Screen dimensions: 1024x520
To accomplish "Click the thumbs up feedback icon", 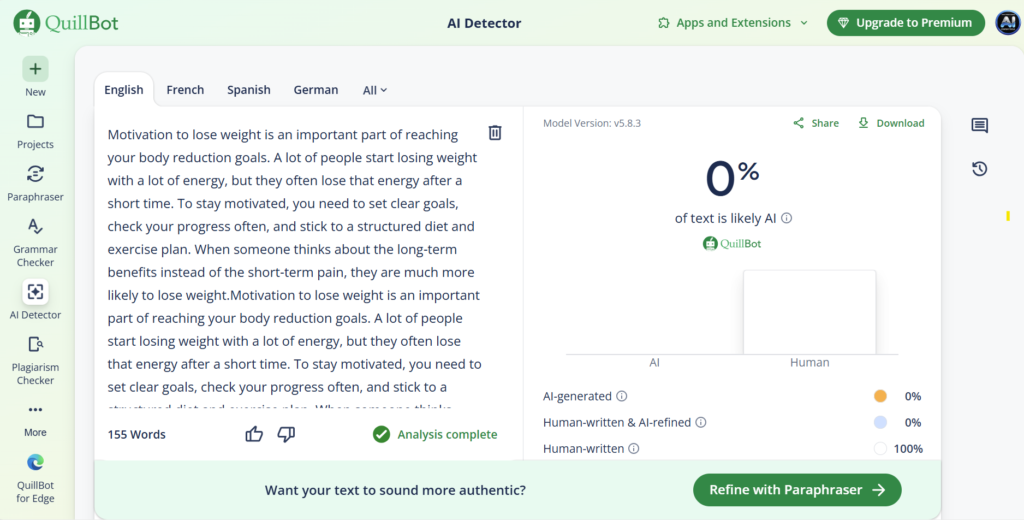I will click(254, 434).
